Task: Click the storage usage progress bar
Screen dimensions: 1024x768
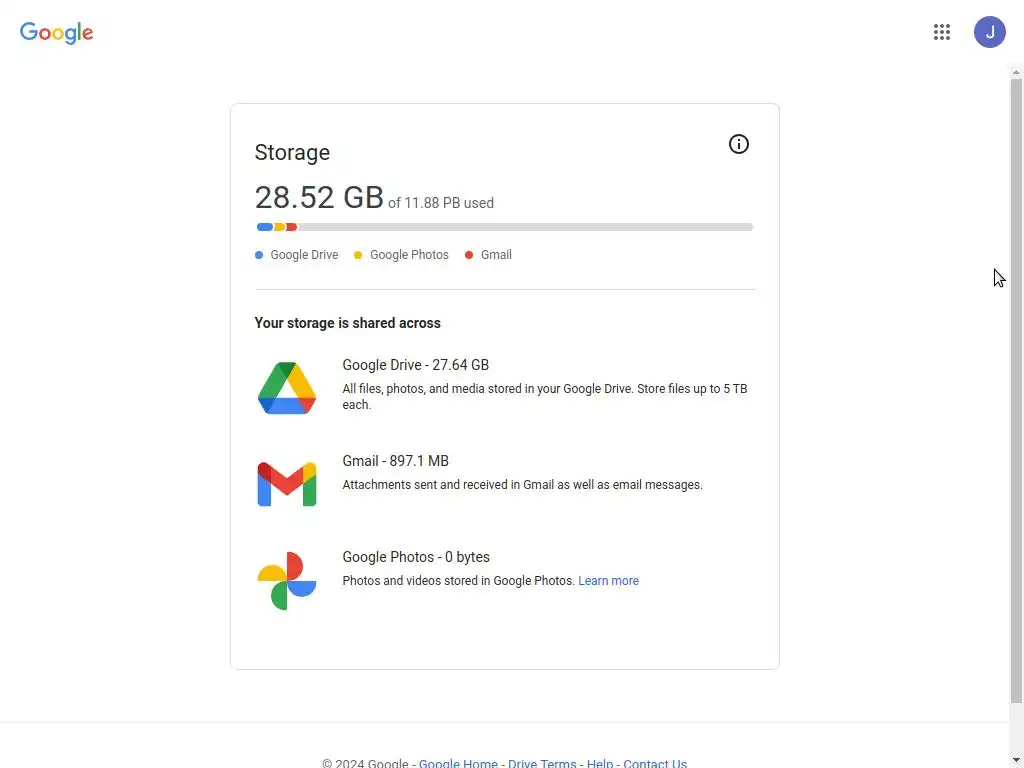Action: tap(504, 227)
